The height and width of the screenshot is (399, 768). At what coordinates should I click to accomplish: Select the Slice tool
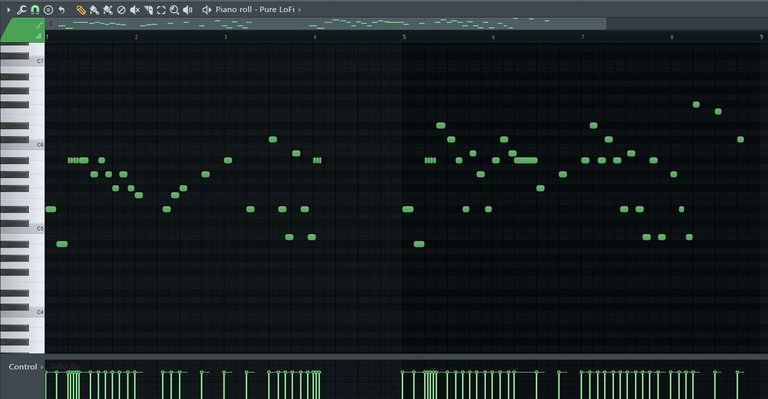click(148, 9)
